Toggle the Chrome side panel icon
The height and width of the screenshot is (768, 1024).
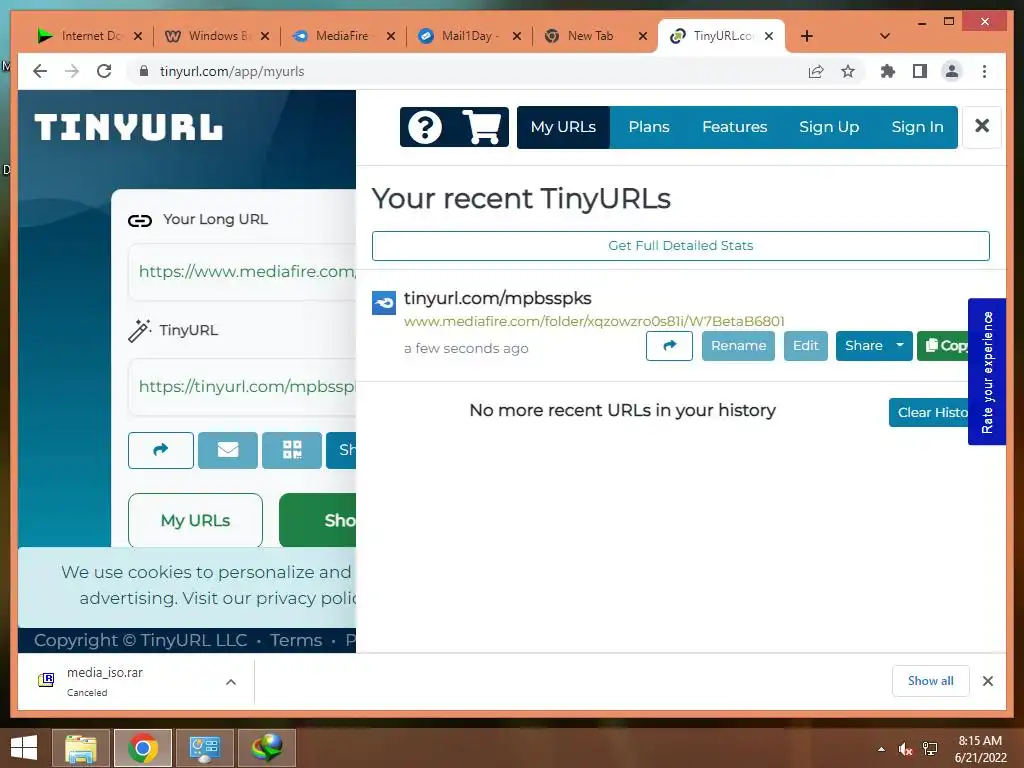tap(920, 71)
